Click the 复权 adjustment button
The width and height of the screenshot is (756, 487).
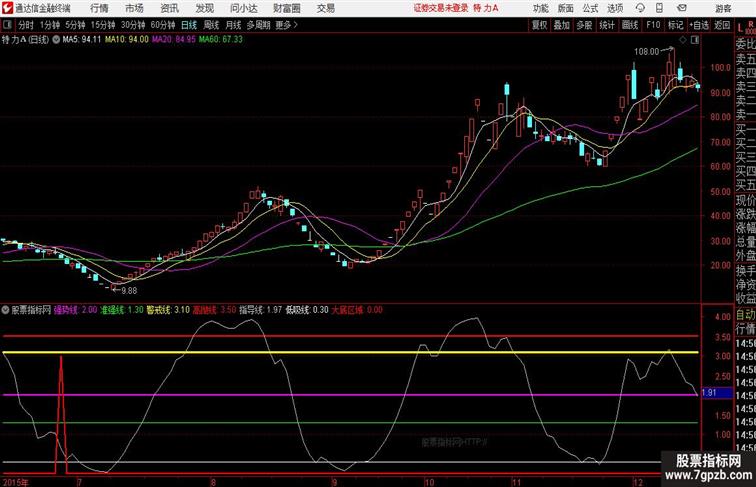pos(539,25)
